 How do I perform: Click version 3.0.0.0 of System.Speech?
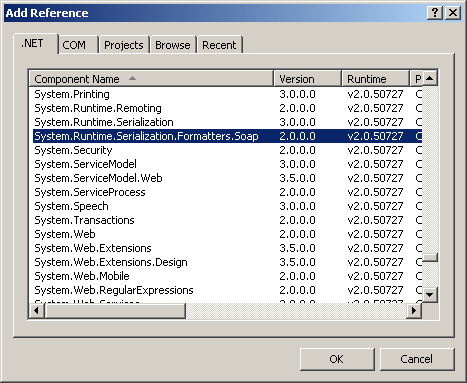pos(297,206)
